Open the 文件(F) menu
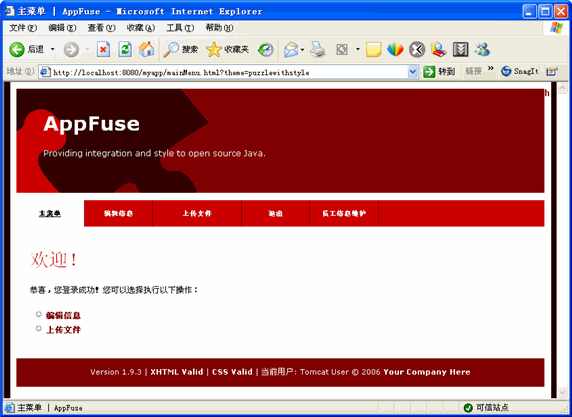The image size is (572, 417). click(x=23, y=28)
